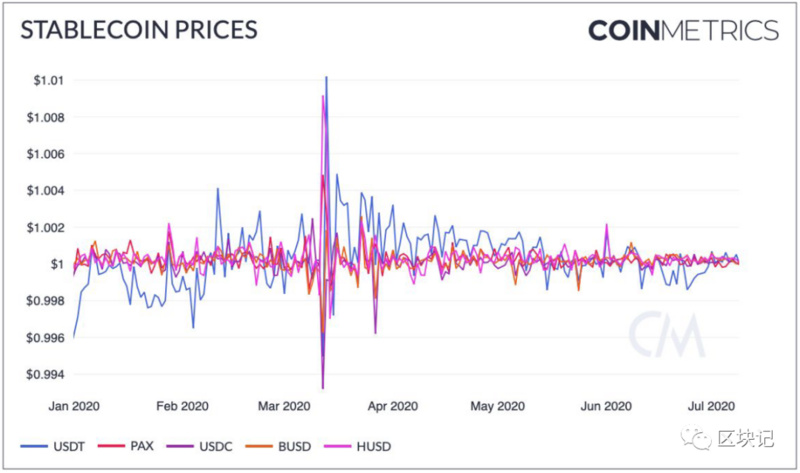Click the Jul 2020 x-axis label
The image size is (800, 473).
click(710, 406)
